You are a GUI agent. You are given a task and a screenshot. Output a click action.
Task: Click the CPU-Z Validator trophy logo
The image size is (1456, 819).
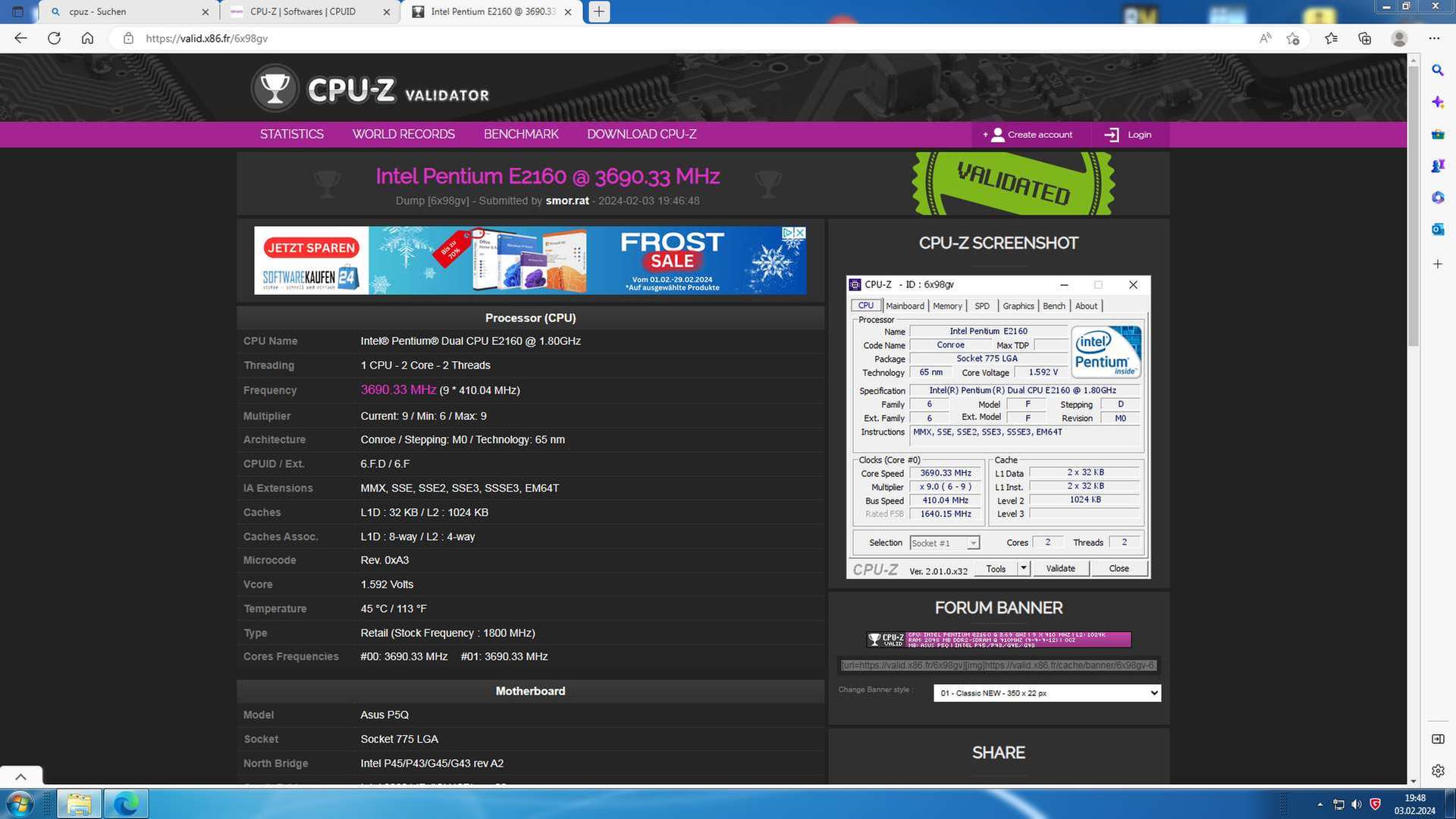pos(275,89)
